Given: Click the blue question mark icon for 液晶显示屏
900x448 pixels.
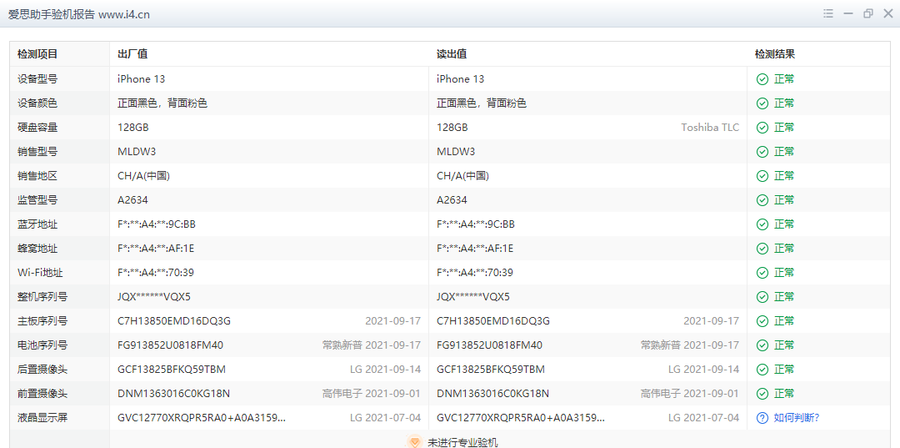Looking at the screenshot, I should (x=762, y=418).
